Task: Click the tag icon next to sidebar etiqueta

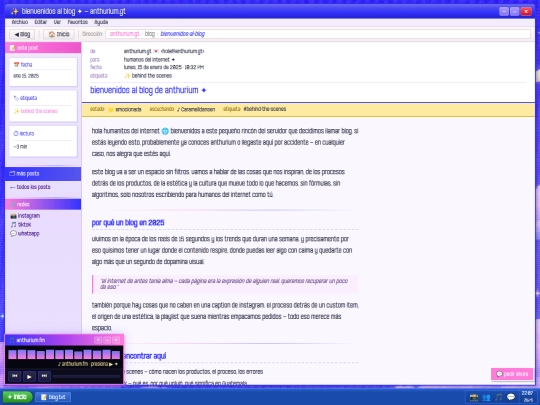Action: tap(16, 98)
